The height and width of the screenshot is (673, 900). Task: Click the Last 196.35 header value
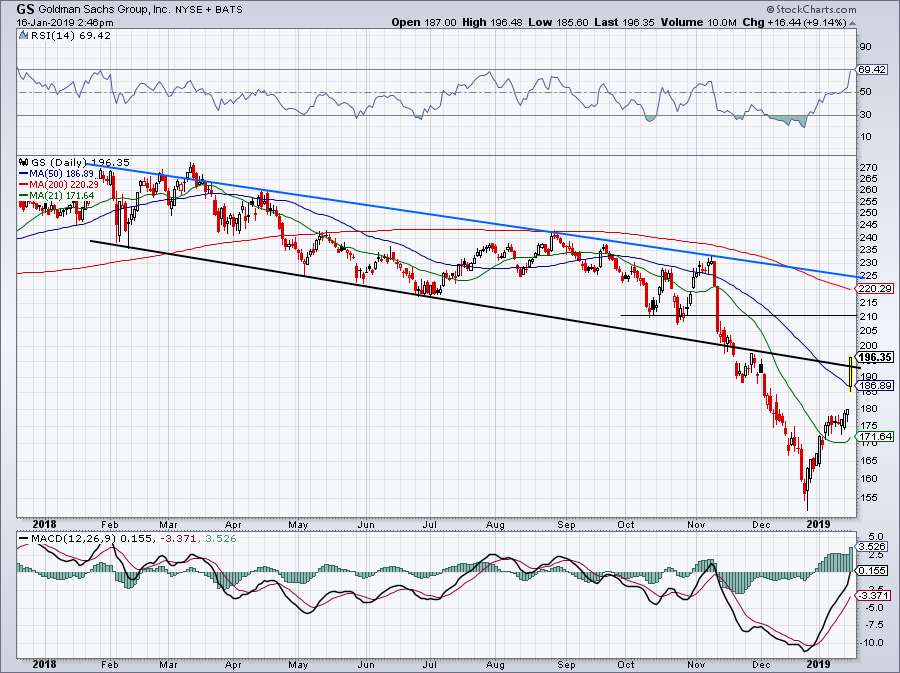pyautogui.click(x=624, y=22)
